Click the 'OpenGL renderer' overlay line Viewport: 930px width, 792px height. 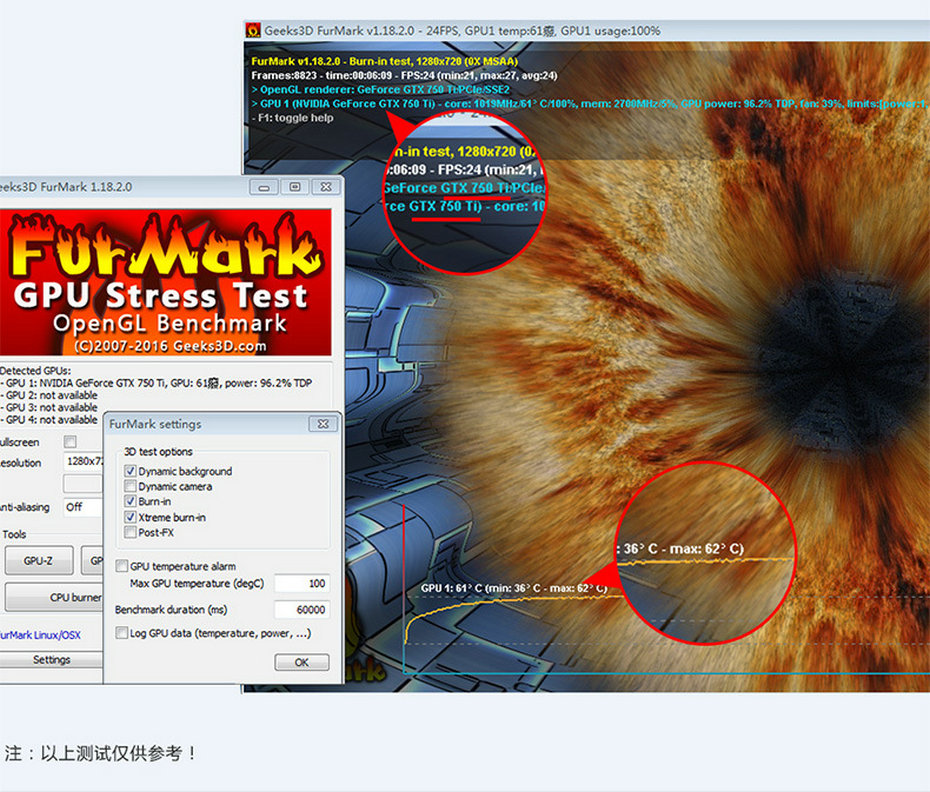[x=381, y=90]
